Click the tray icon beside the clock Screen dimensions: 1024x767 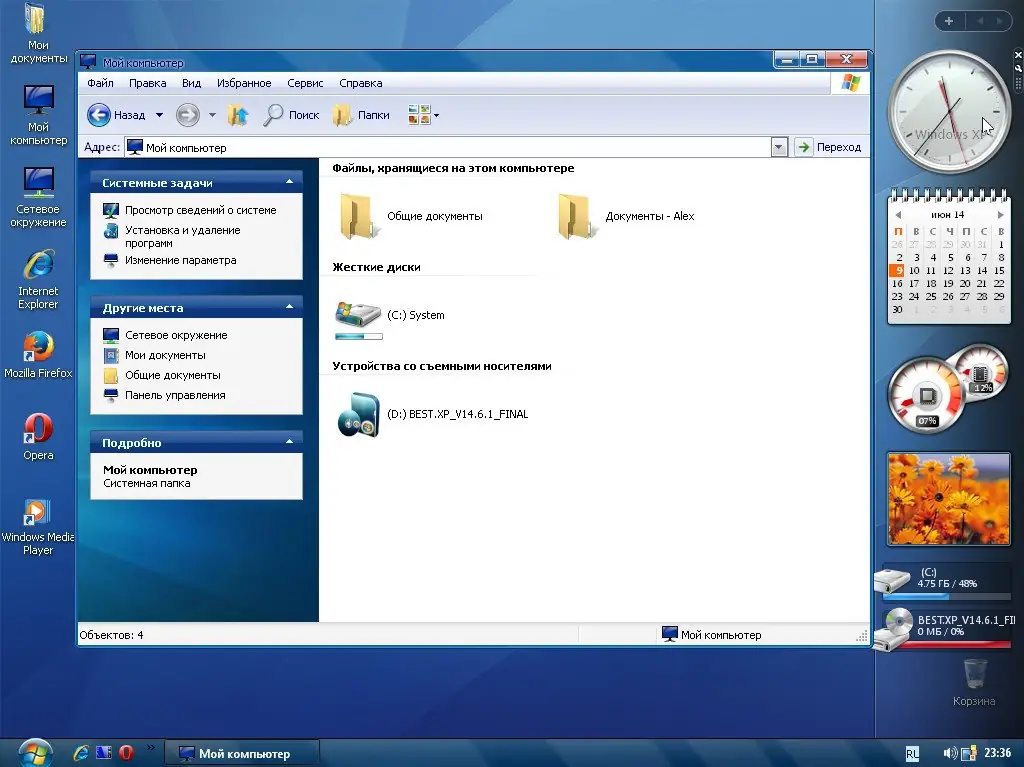pyautogui.click(x=969, y=753)
